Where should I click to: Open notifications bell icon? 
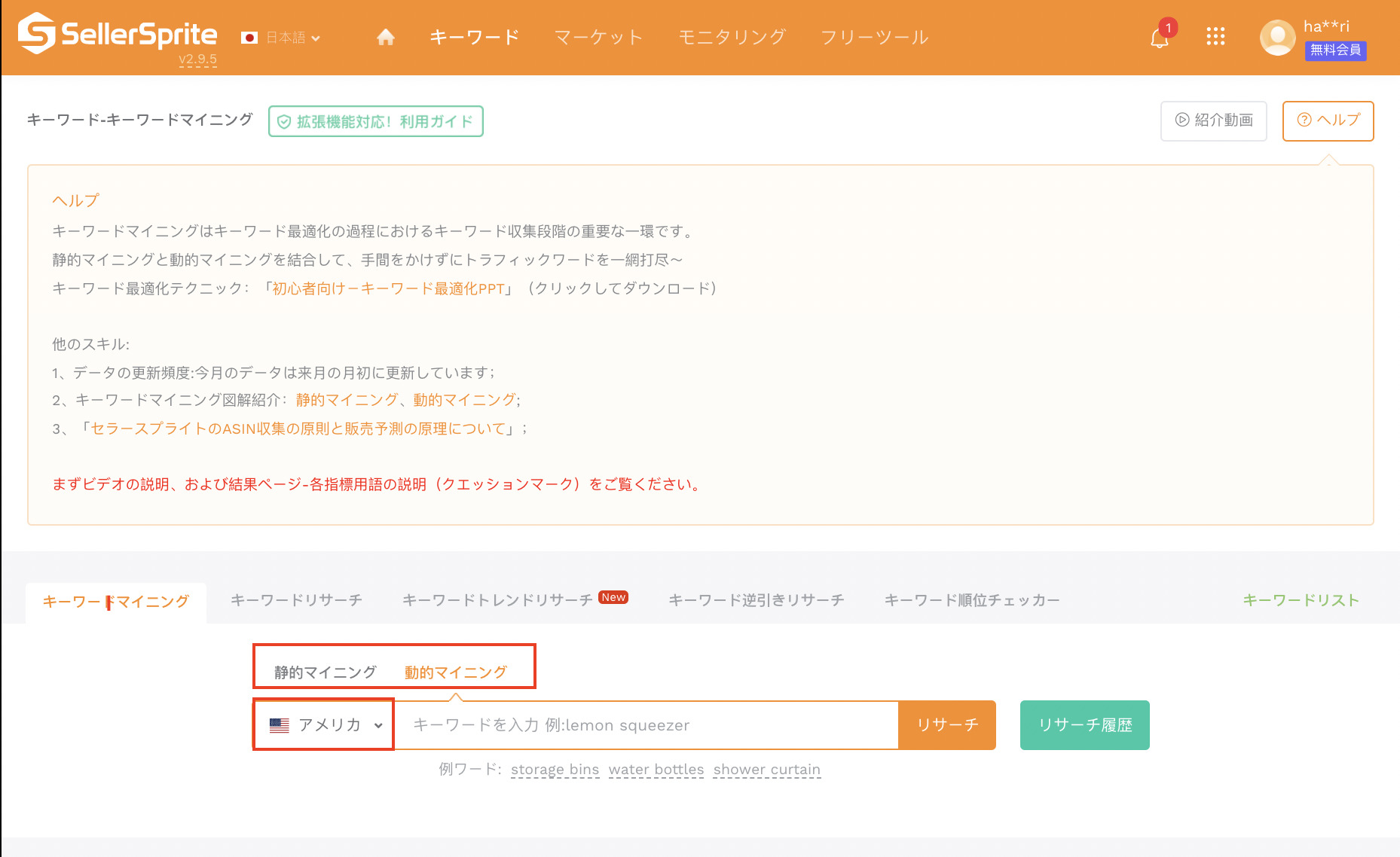tap(1160, 38)
